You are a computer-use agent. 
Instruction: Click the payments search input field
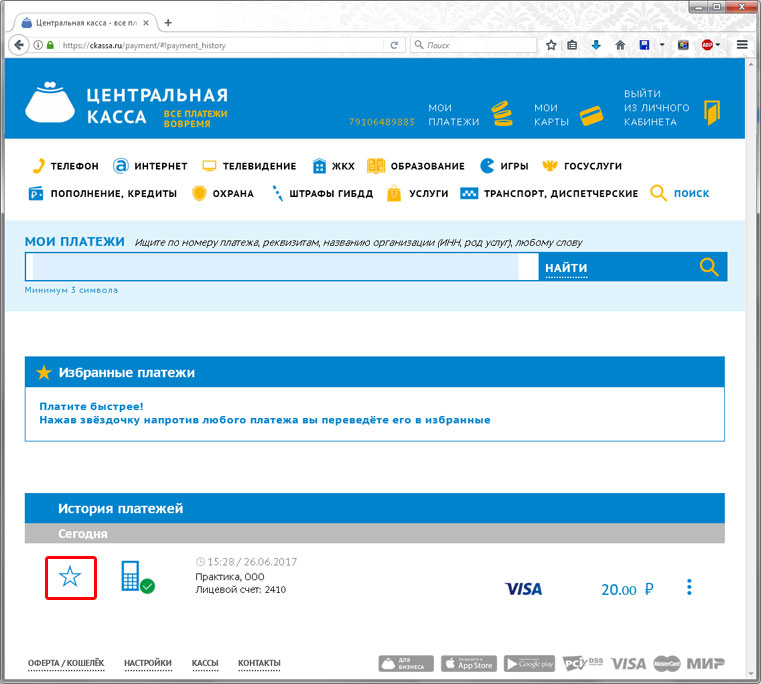pyautogui.click(x=275, y=267)
